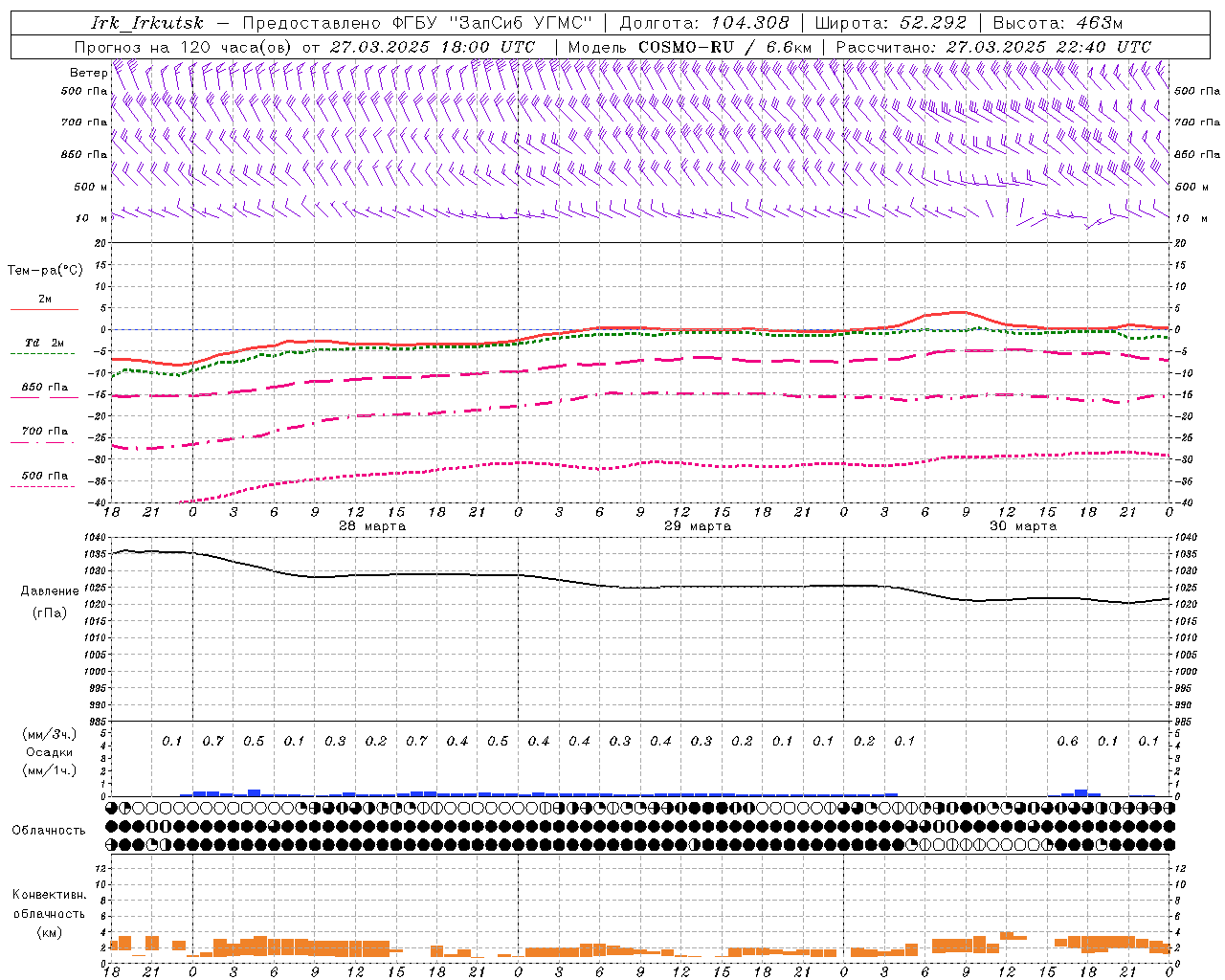This screenshot has width=1225, height=980.
Task: Click the dotted 500 гПа legend line sample
Action: 42,486
